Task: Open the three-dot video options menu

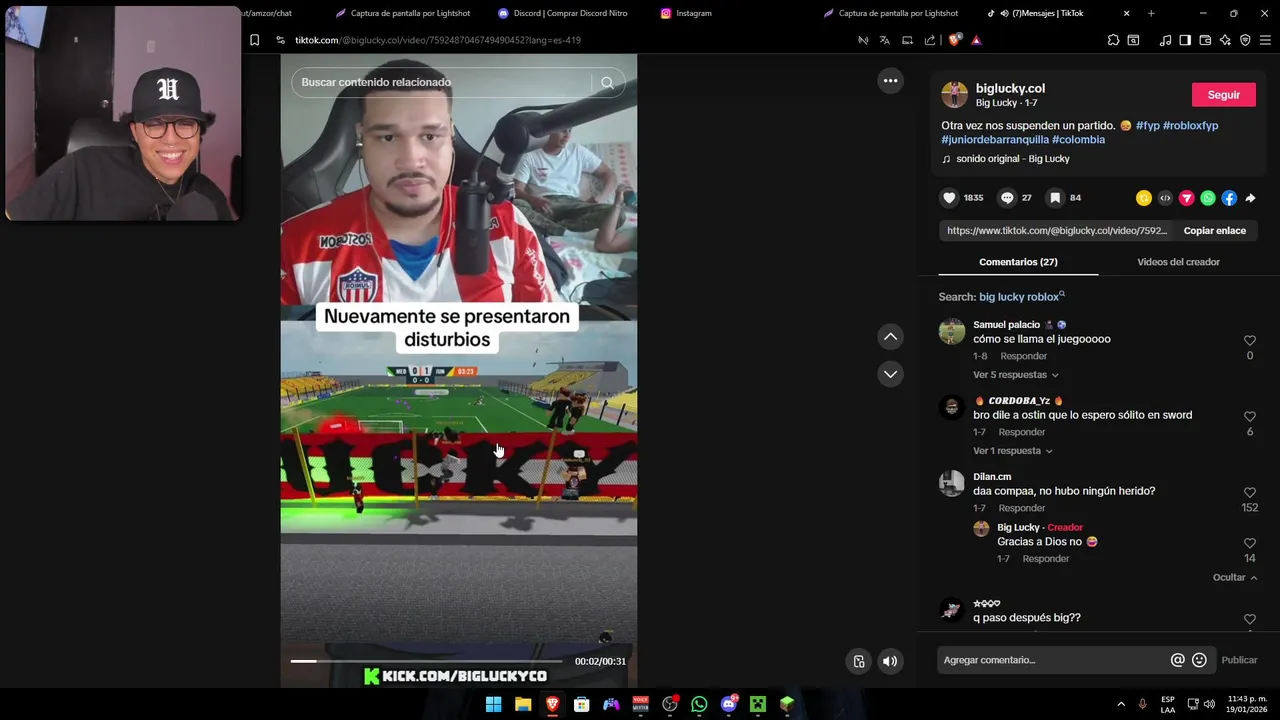Action: (890, 81)
